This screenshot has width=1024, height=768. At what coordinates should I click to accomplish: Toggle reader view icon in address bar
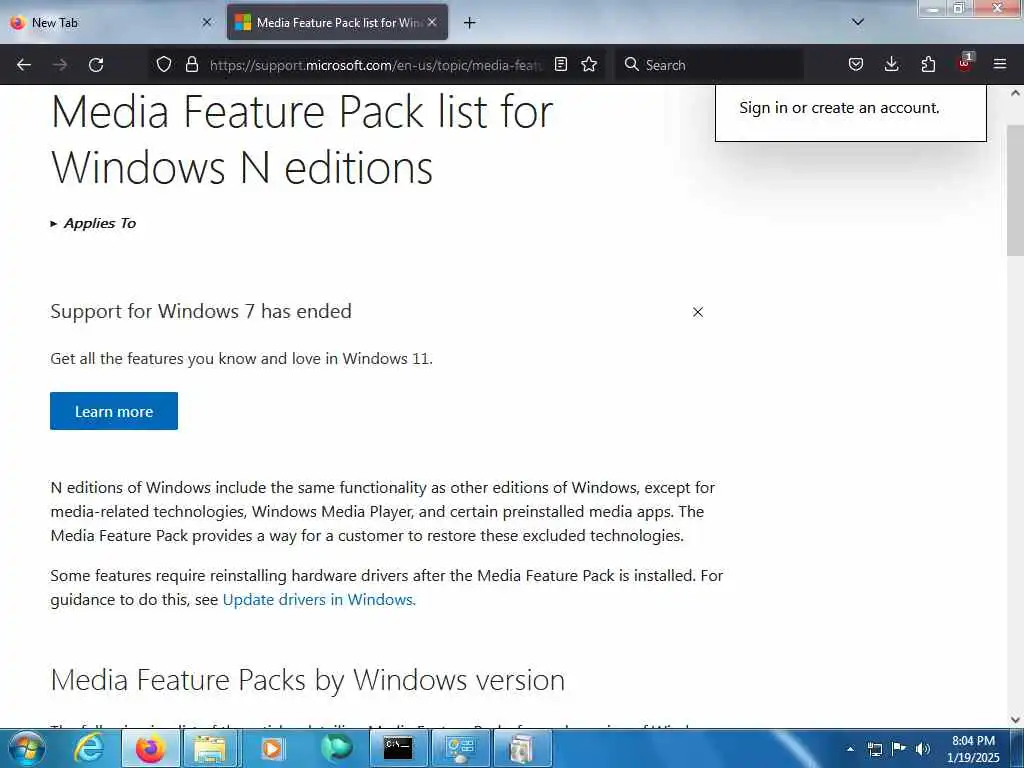click(560, 64)
